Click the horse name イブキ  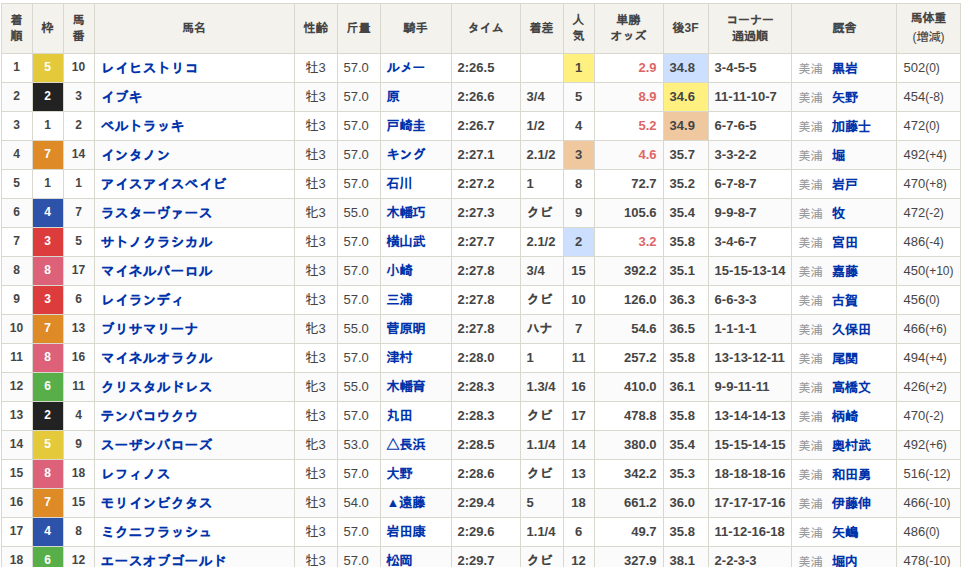[x=122, y=97]
